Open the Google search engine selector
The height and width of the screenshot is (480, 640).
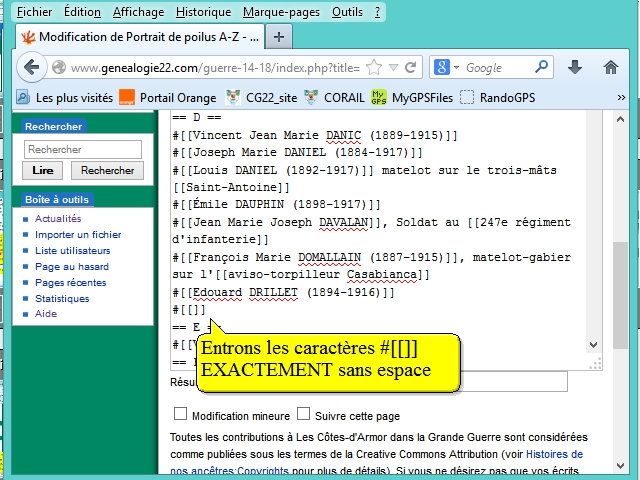pos(447,67)
